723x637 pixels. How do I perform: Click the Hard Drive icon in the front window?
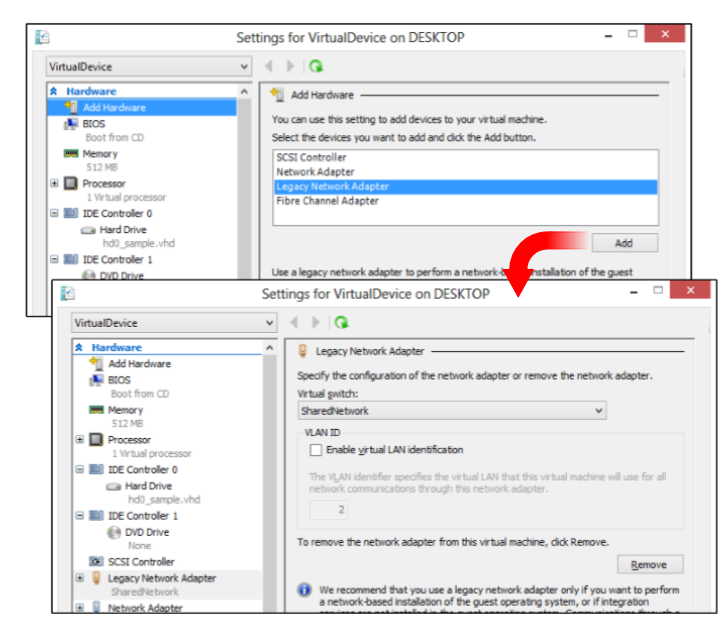pyautogui.click(x=113, y=487)
